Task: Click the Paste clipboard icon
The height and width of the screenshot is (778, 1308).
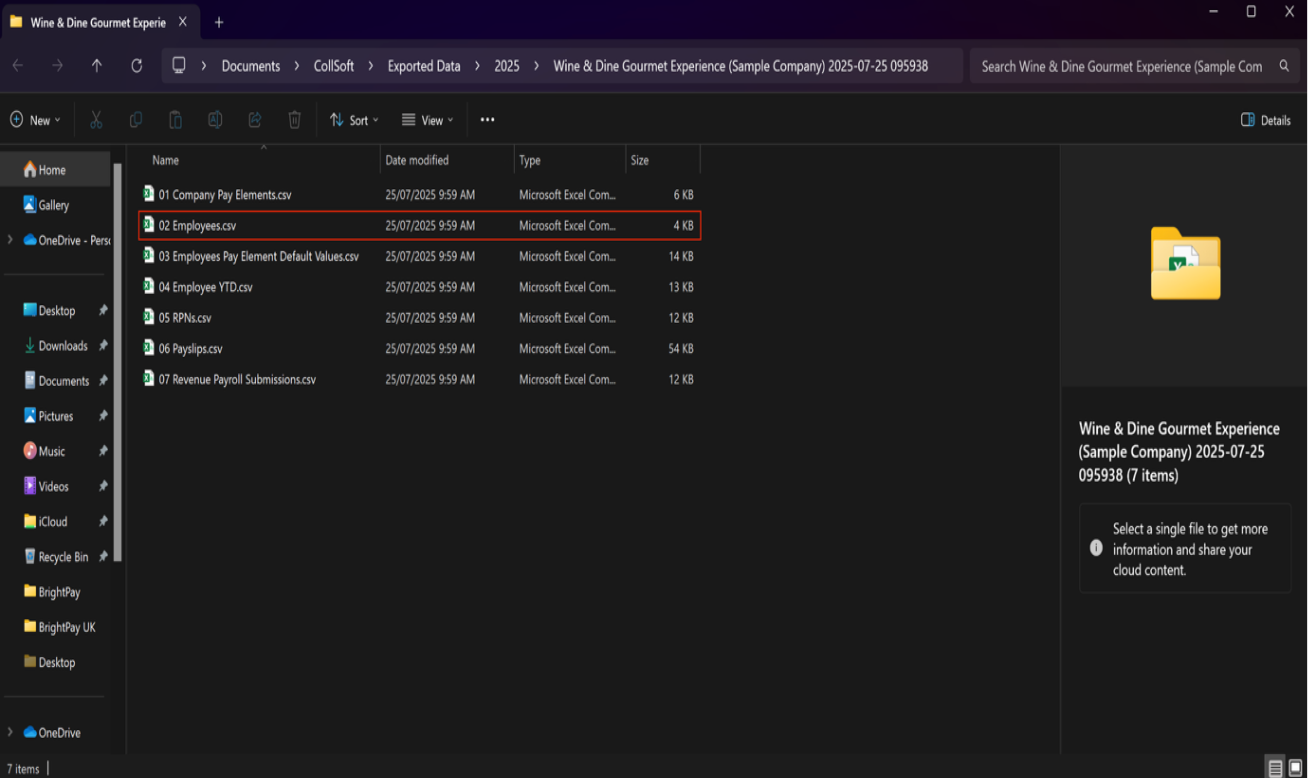Action: click(175, 120)
